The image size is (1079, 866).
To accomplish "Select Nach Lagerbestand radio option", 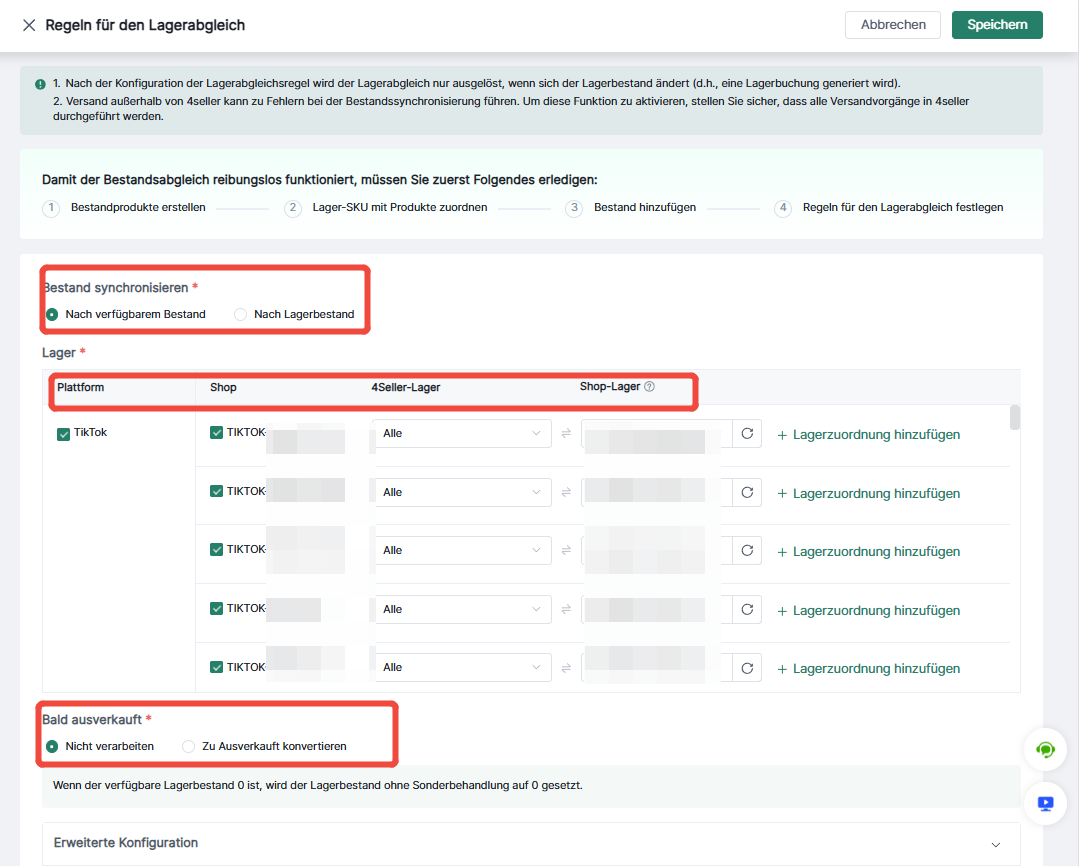I will 240,315.
